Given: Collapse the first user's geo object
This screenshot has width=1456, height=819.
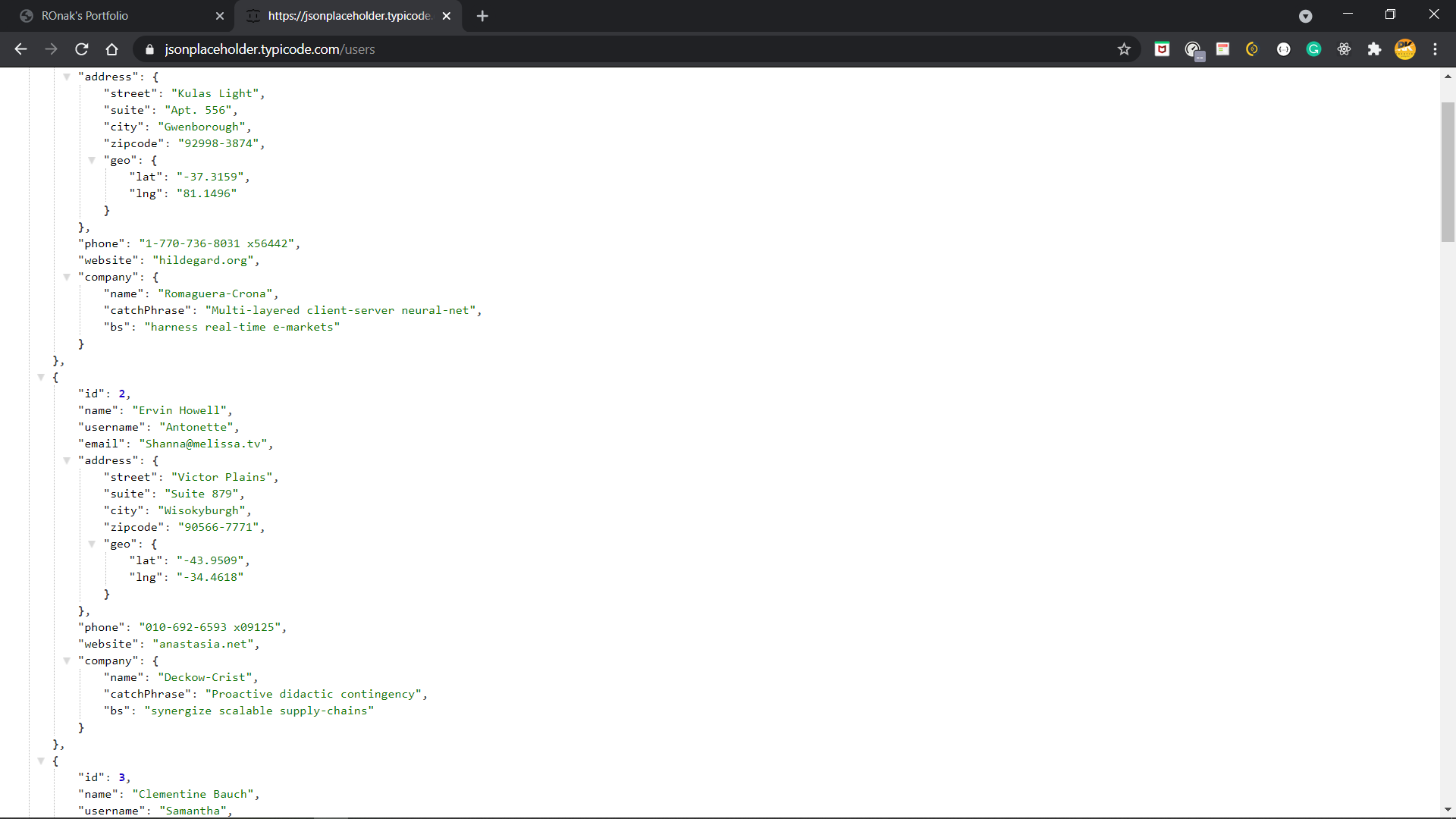Looking at the screenshot, I should 92,160.
